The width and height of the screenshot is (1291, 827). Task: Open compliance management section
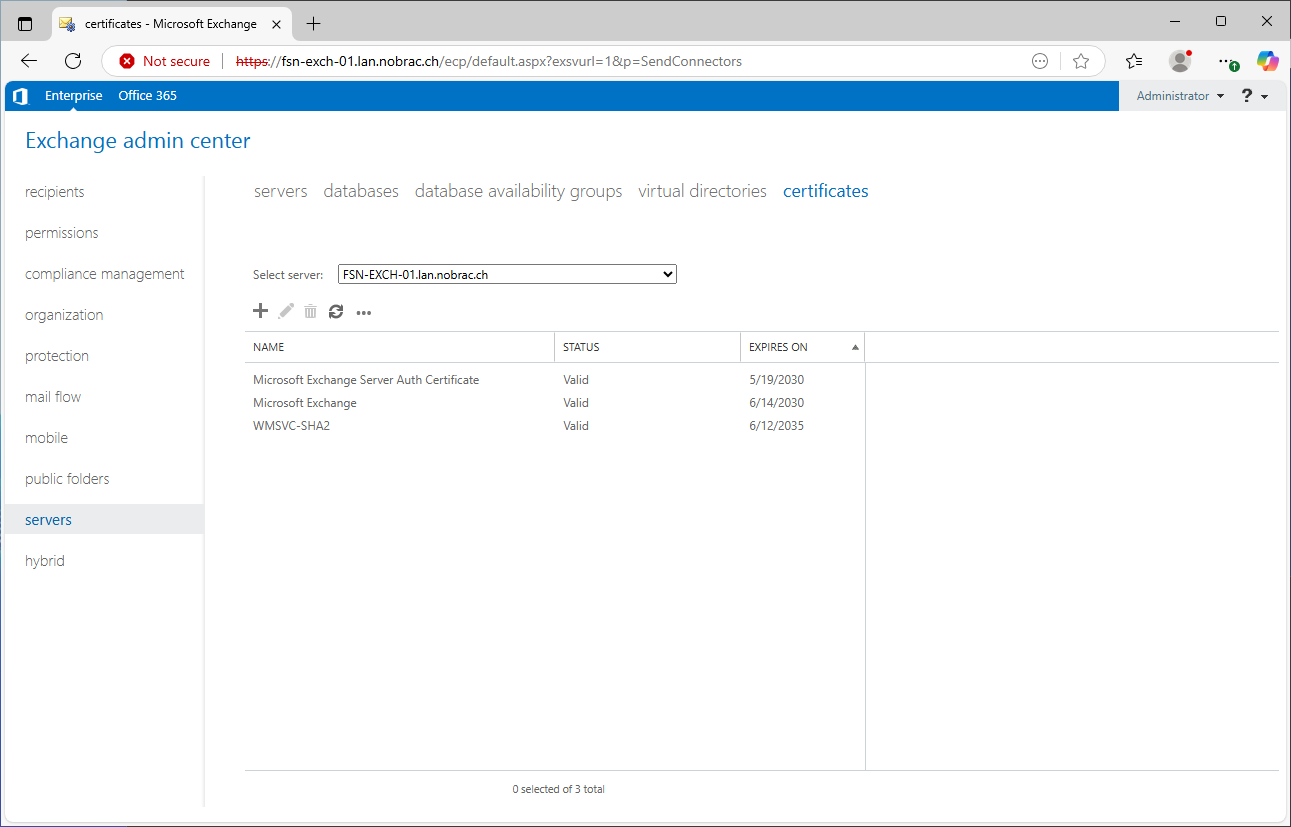point(105,274)
